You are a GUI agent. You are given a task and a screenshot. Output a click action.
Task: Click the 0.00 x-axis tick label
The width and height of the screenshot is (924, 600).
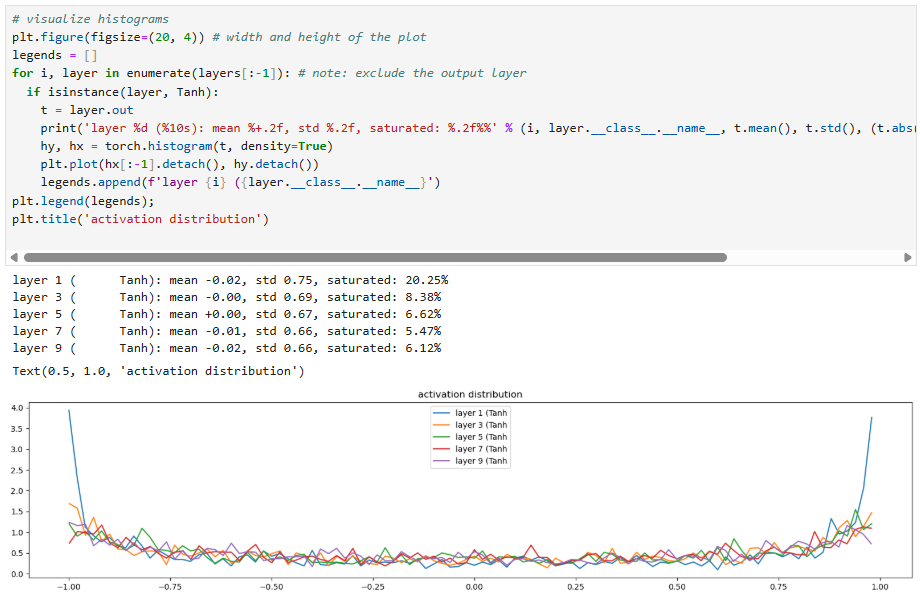(x=474, y=587)
